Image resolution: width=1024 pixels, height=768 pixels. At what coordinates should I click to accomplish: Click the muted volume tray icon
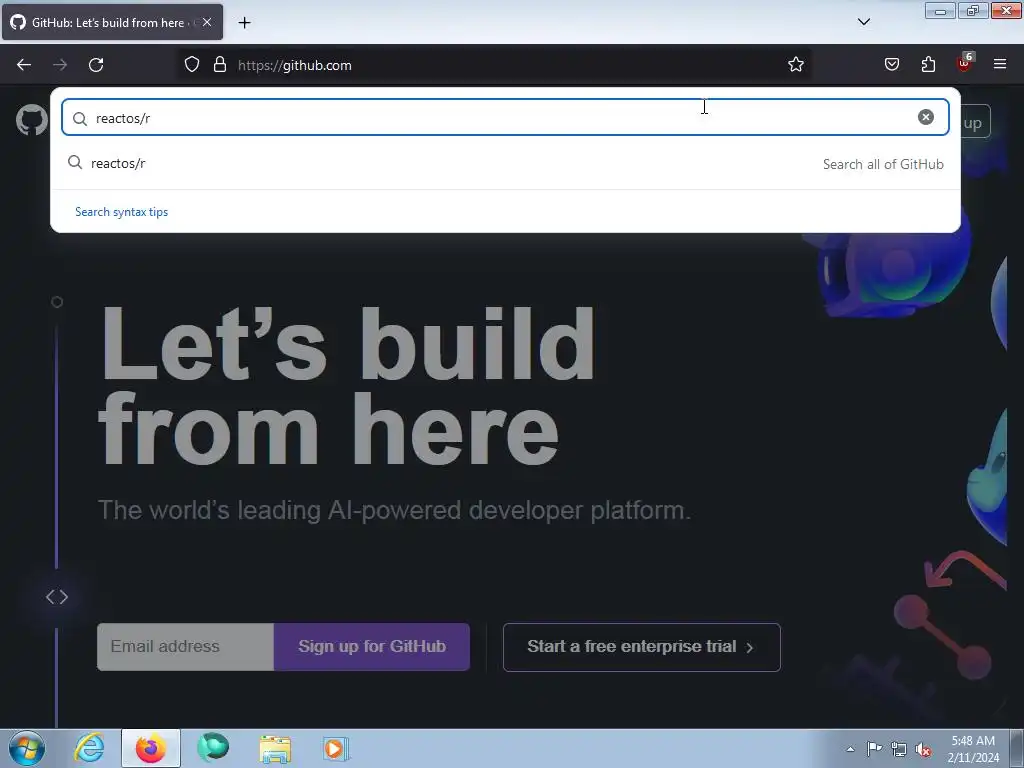coord(923,750)
